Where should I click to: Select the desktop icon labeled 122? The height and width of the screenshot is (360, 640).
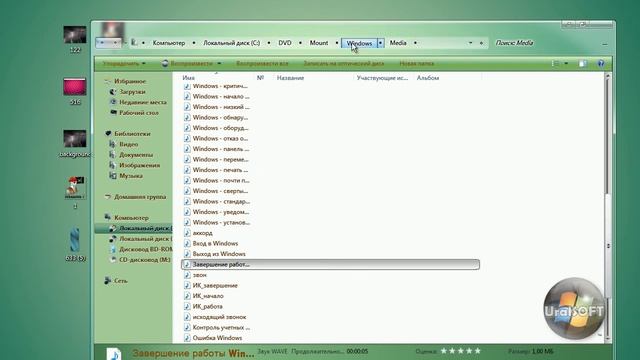pos(75,39)
